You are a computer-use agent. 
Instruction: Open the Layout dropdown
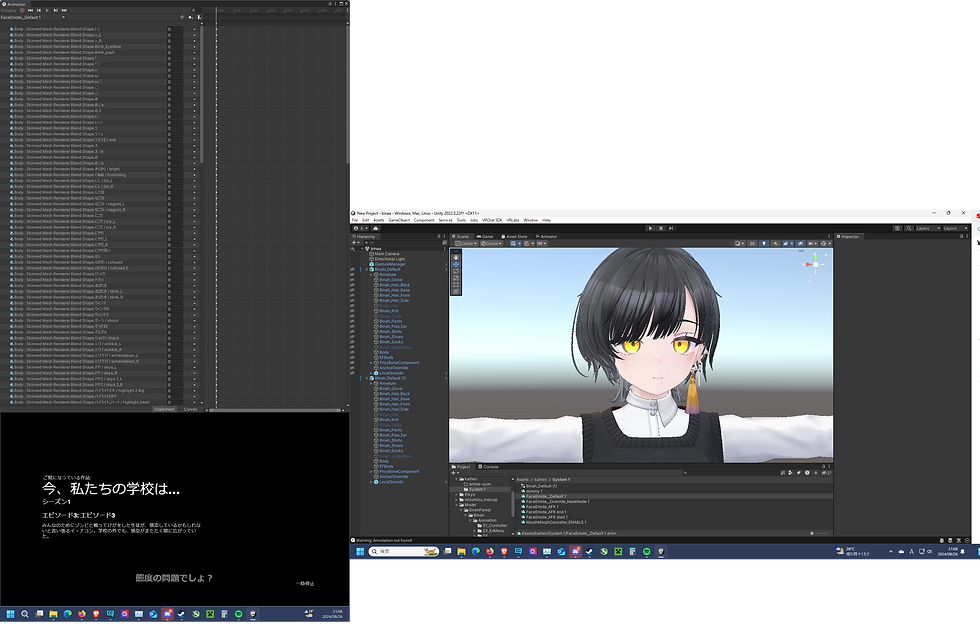pos(955,228)
